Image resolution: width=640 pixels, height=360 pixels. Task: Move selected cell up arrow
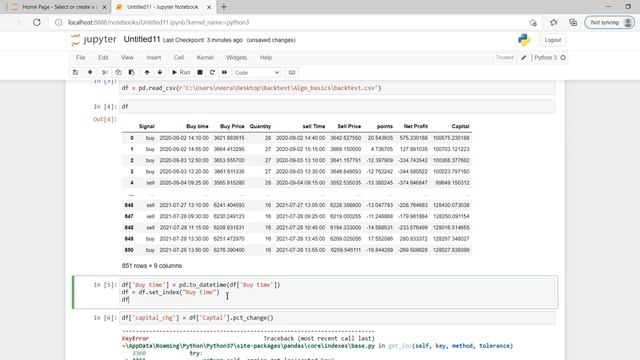tap(147, 72)
